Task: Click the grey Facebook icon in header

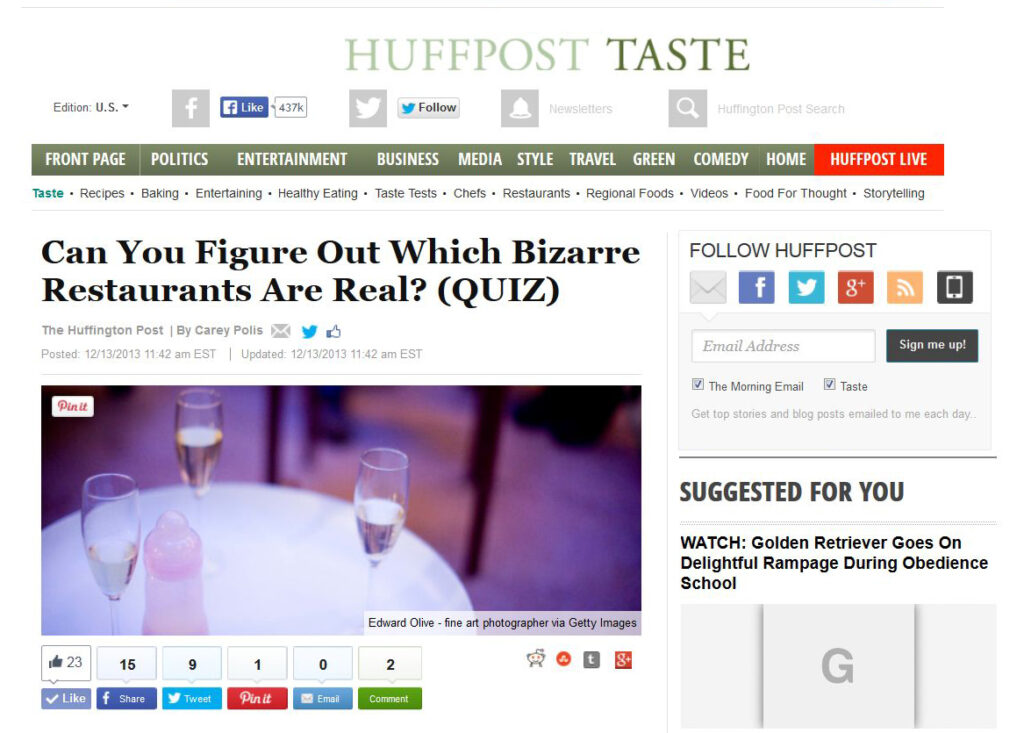Action: point(191,108)
